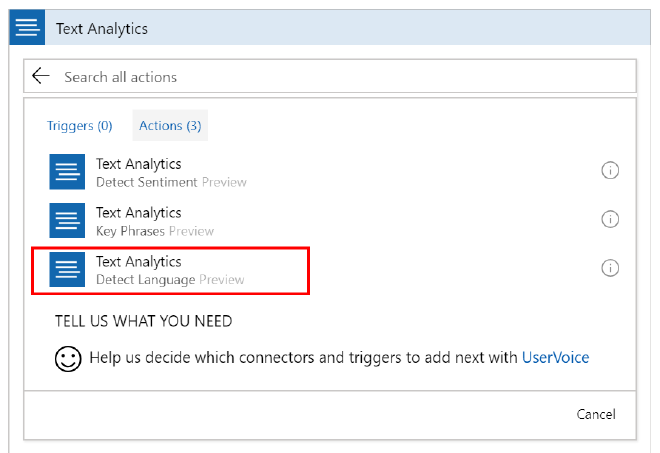Open info icon for Detect Language

click(x=610, y=268)
